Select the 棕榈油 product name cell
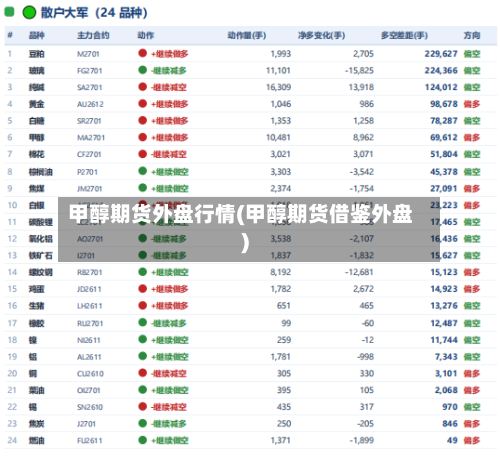 40,172
